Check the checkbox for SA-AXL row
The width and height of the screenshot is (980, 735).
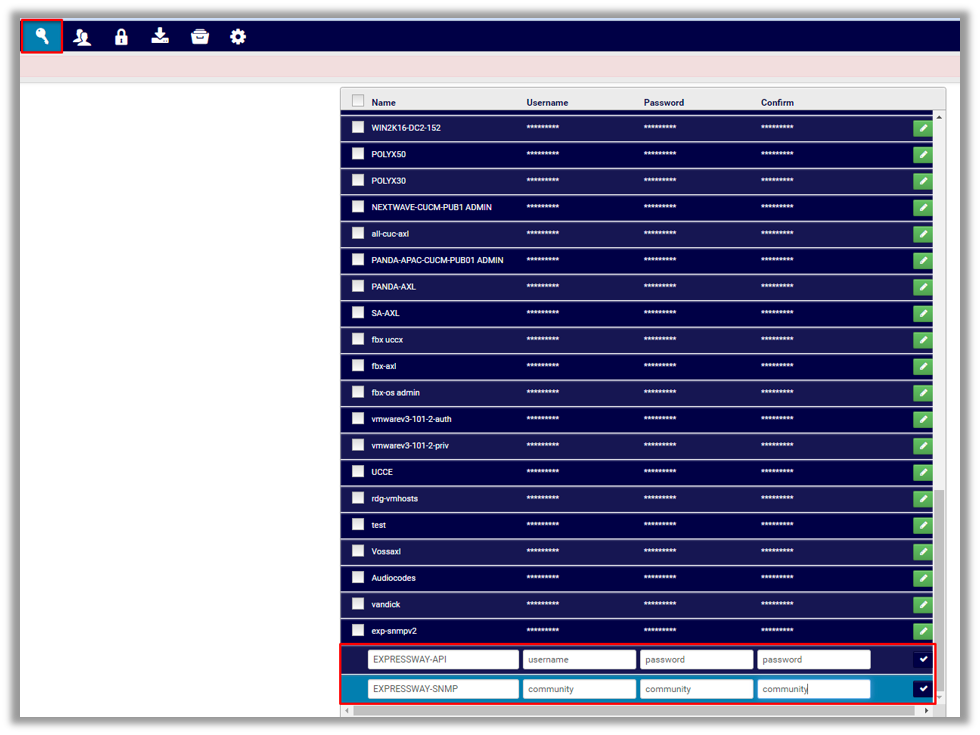point(357,313)
